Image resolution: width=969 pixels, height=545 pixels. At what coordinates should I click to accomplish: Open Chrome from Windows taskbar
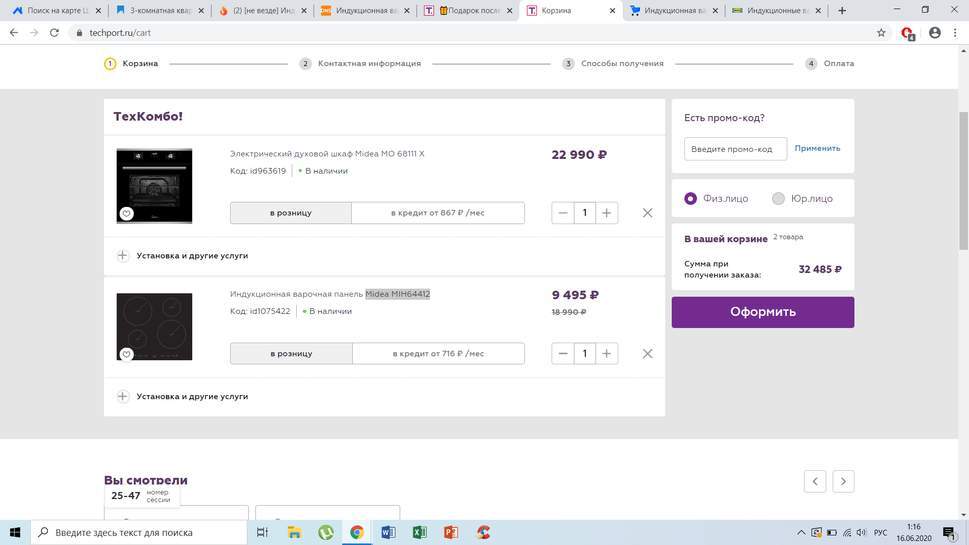tap(356, 533)
